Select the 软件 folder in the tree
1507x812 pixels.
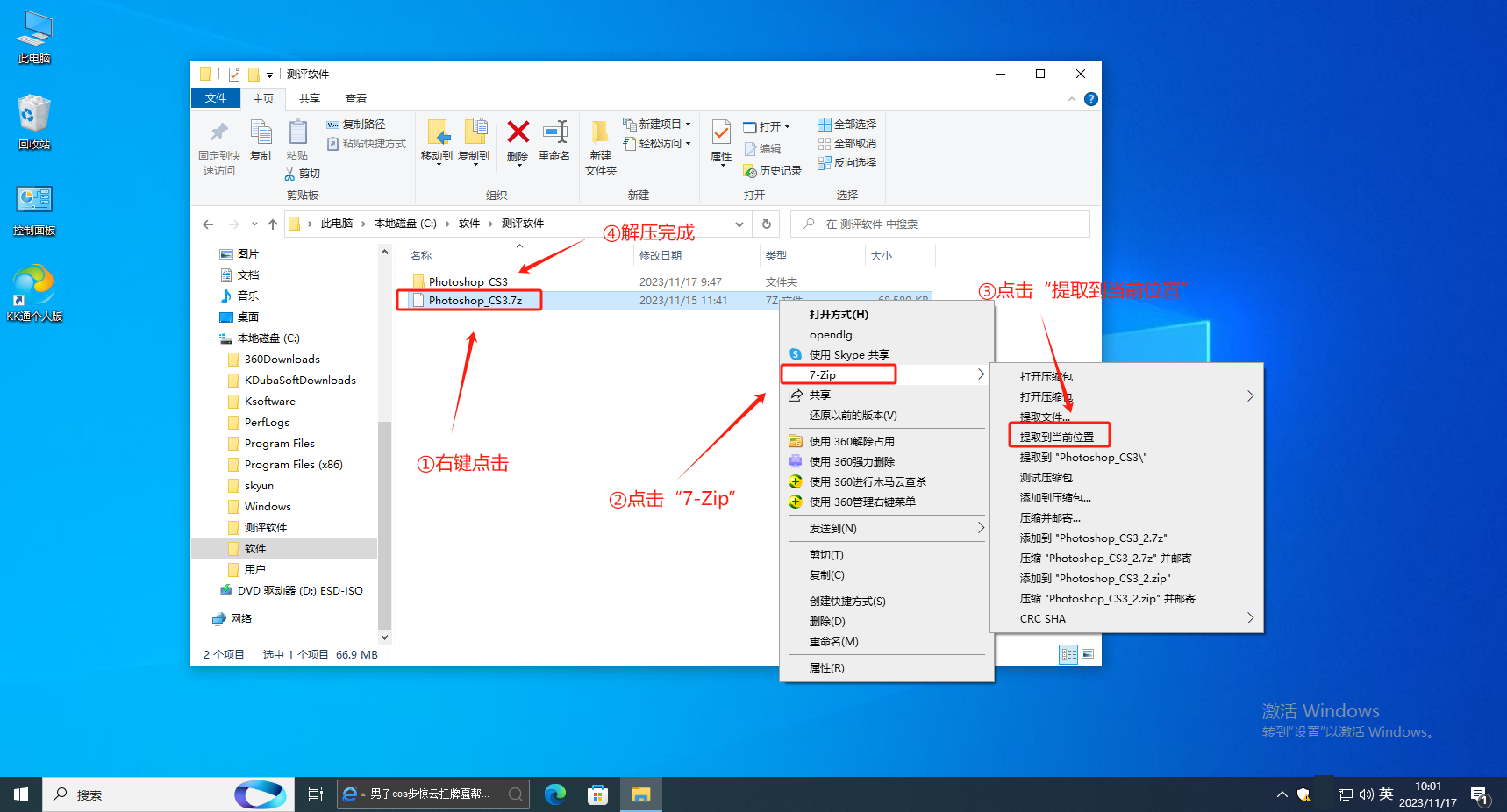(x=255, y=548)
